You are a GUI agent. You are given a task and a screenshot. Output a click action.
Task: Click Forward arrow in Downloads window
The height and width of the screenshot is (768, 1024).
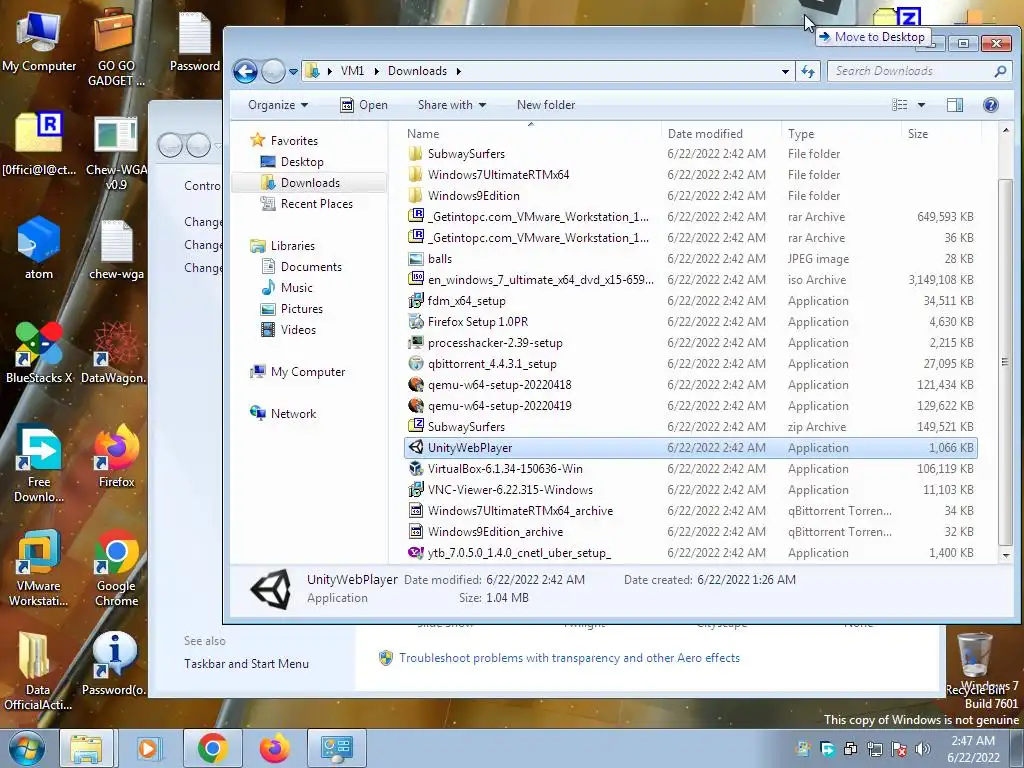click(x=273, y=71)
